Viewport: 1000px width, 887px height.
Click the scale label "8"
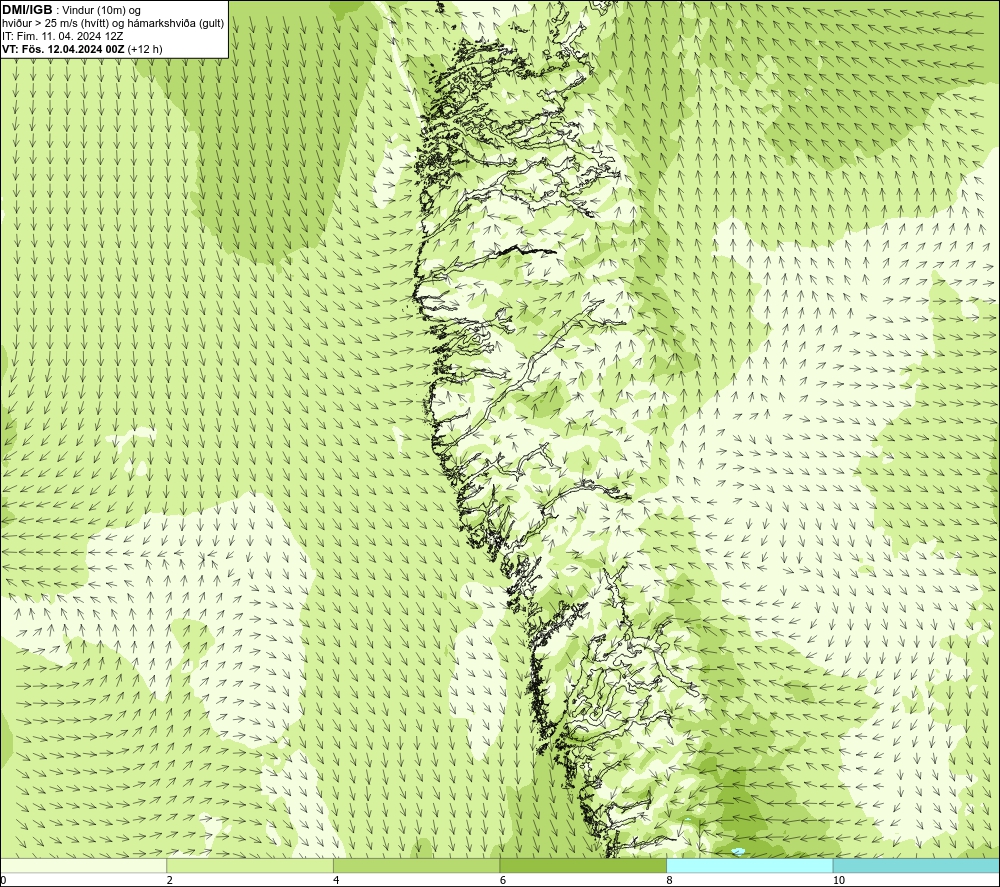click(669, 881)
